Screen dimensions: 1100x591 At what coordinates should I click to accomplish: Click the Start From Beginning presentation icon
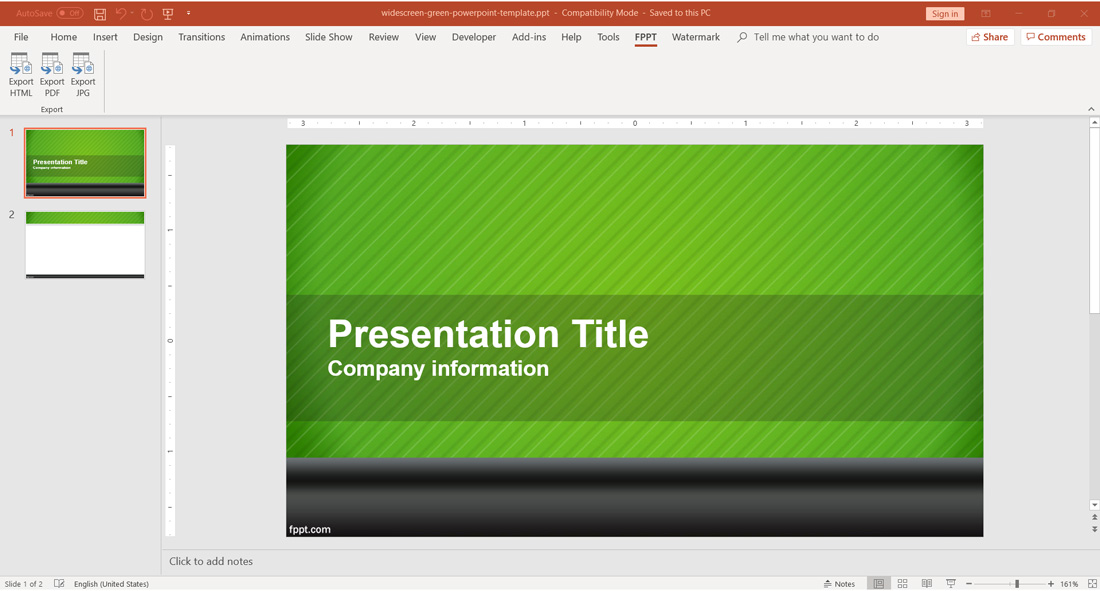tap(168, 13)
